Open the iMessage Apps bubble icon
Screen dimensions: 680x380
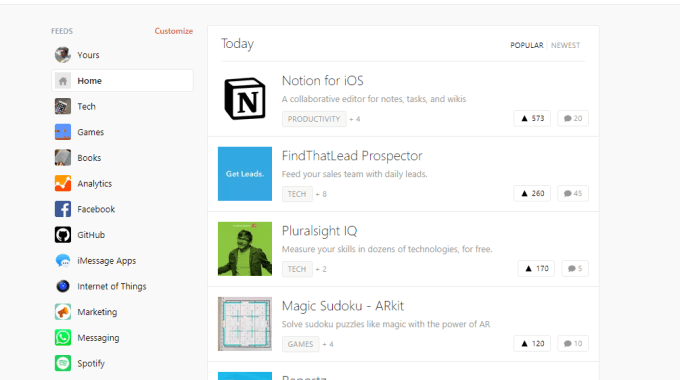63,261
